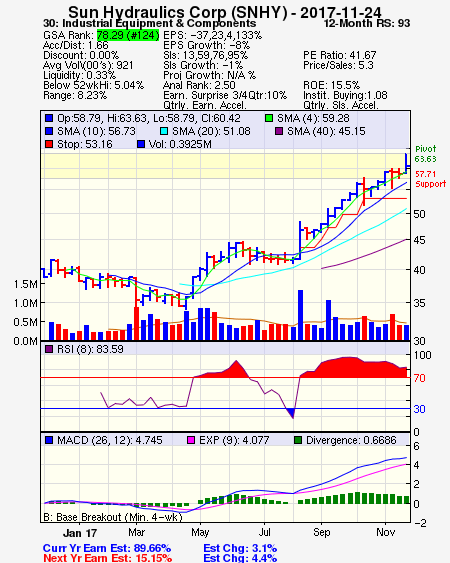The height and width of the screenshot is (563, 450).
Task: Click the Mar date axis label
Action: point(136,532)
